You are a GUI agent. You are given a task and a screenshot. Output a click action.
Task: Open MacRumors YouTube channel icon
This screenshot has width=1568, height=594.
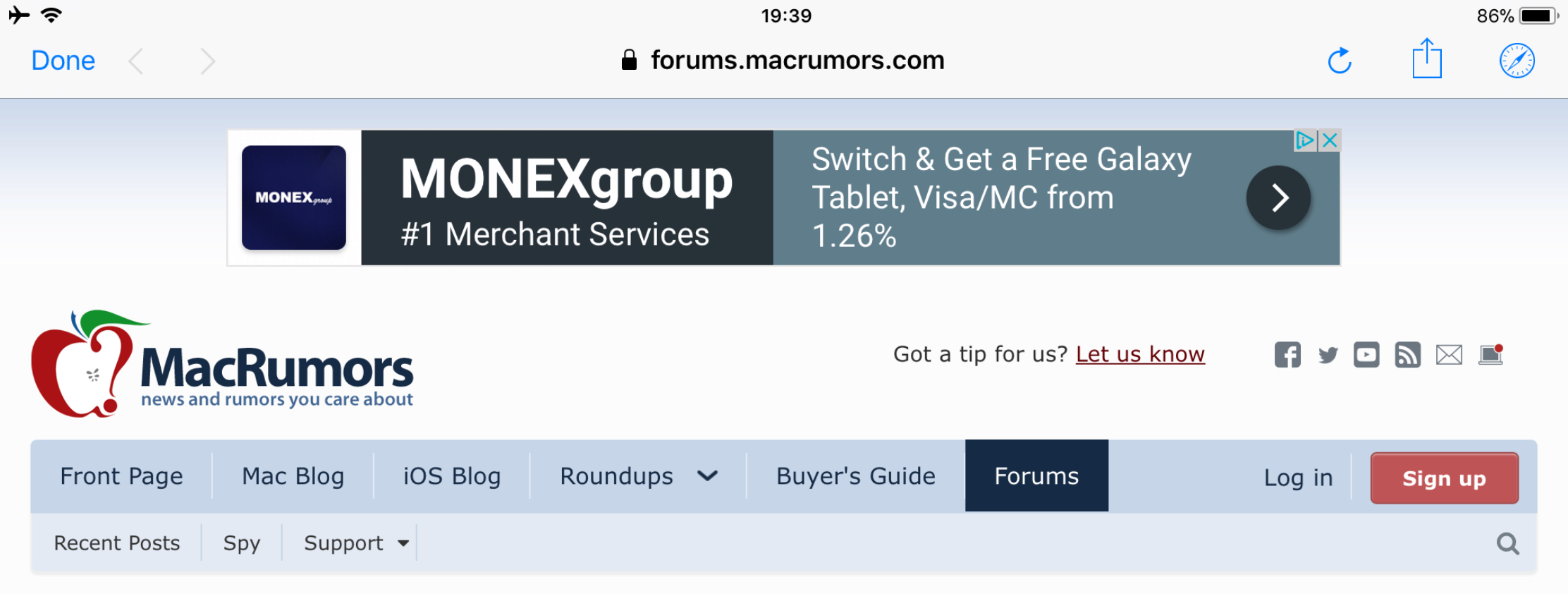coord(1366,355)
